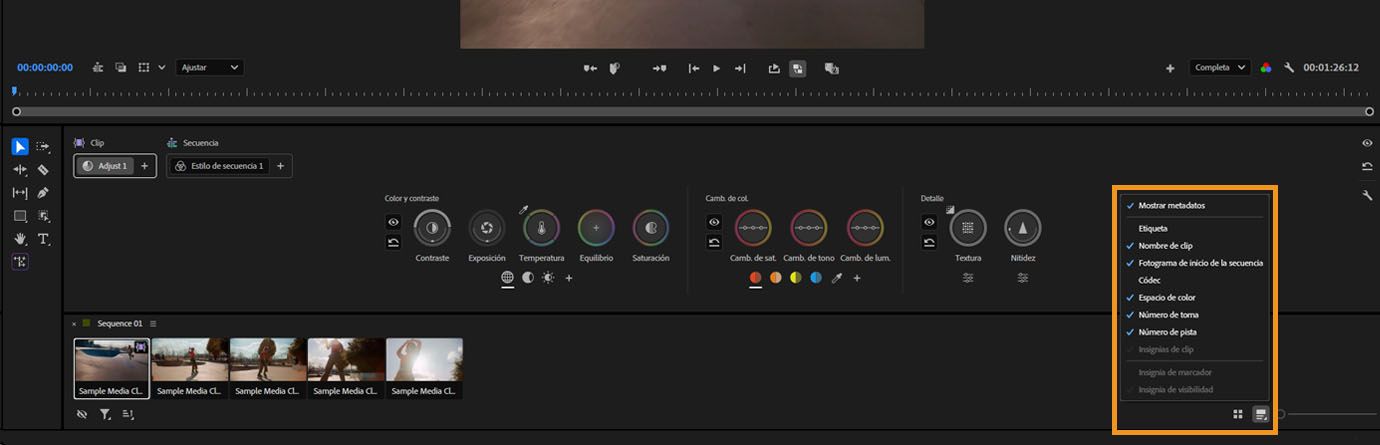Add style next to Estilo de secuencia 1

point(280,166)
